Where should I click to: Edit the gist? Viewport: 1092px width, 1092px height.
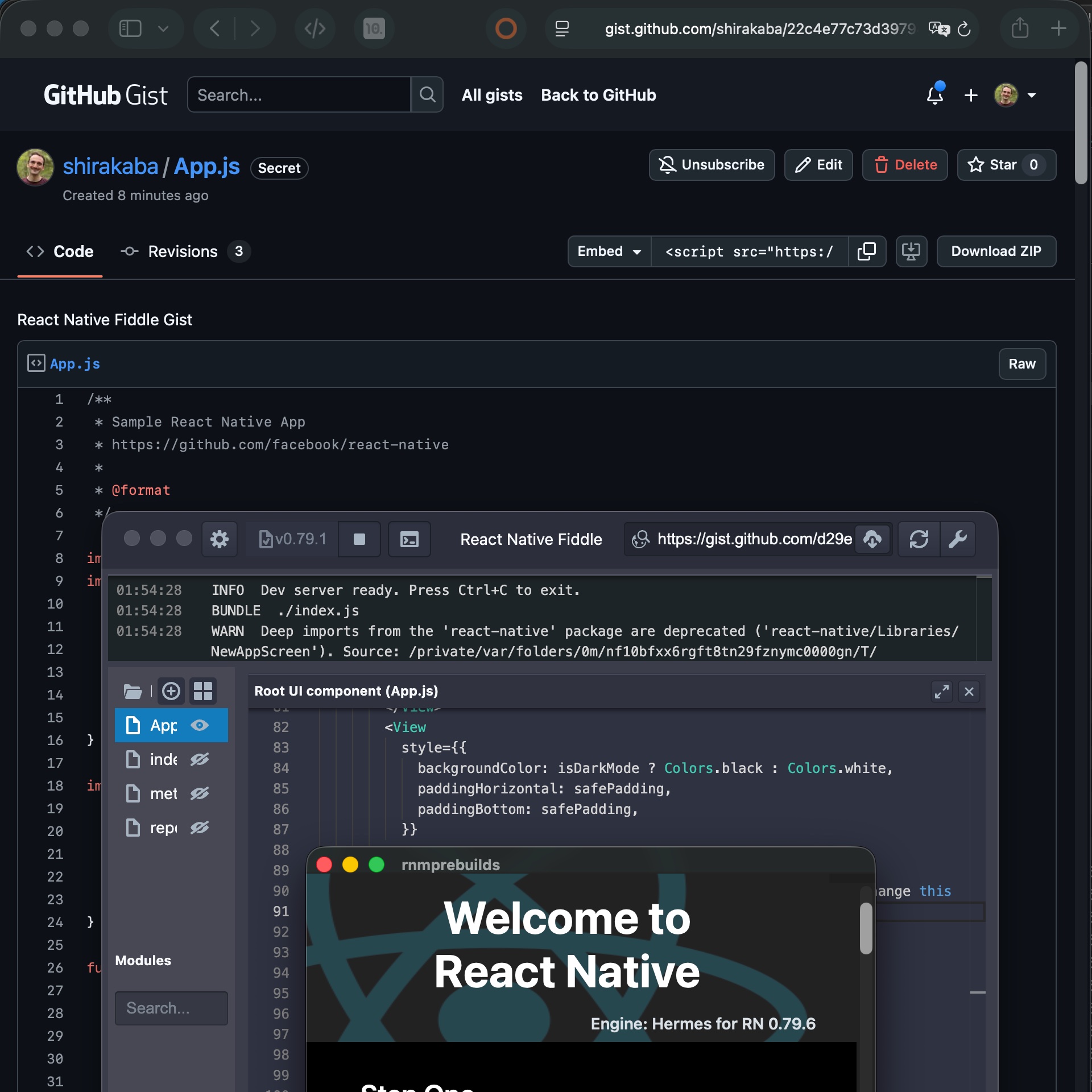point(818,165)
